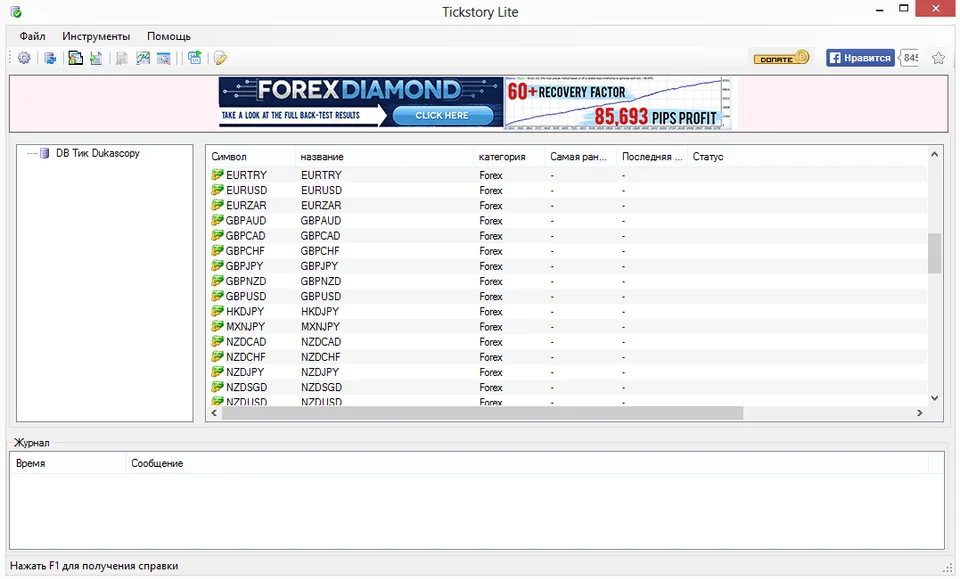Screen dimensions: 960x579
Task: Click Forex category in the EURZAR row
Action: (x=491, y=206)
